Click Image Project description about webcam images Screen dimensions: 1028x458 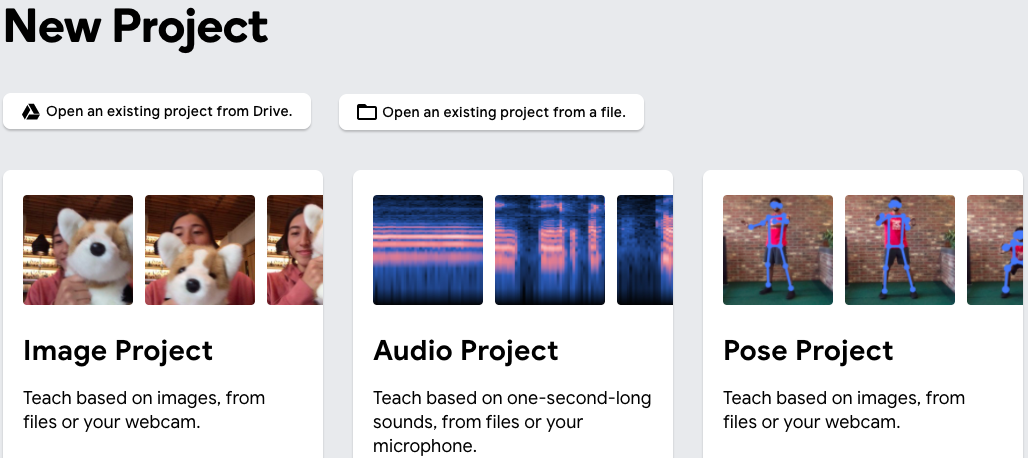[x=144, y=410]
